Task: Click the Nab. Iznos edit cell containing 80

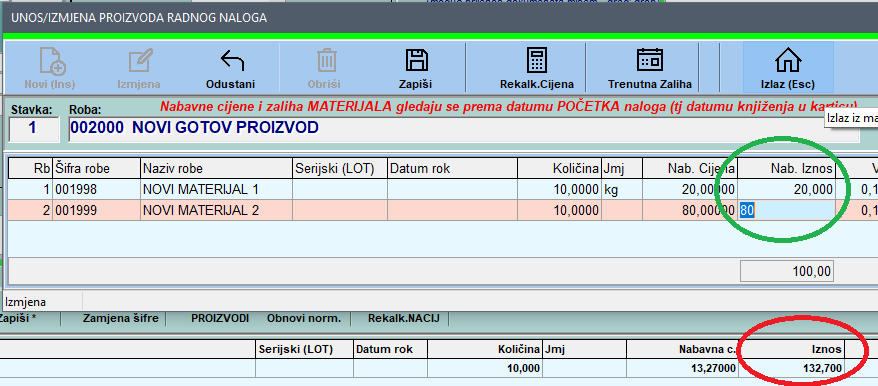Action: coord(787,211)
